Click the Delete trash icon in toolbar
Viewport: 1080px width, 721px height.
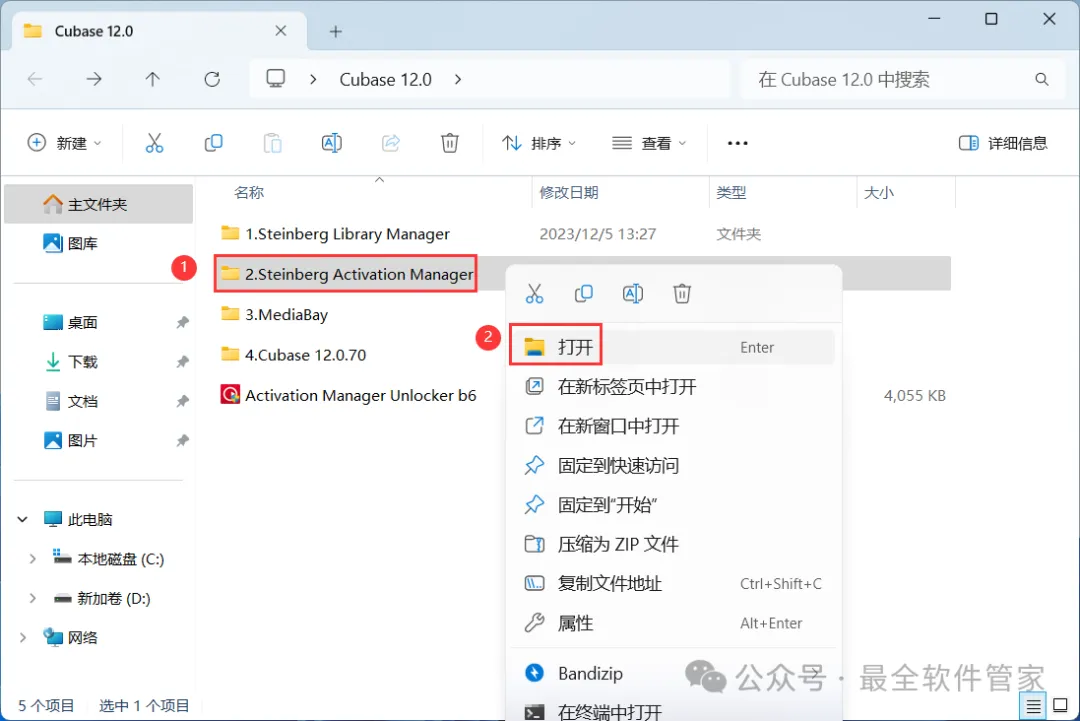pos(450,143)
